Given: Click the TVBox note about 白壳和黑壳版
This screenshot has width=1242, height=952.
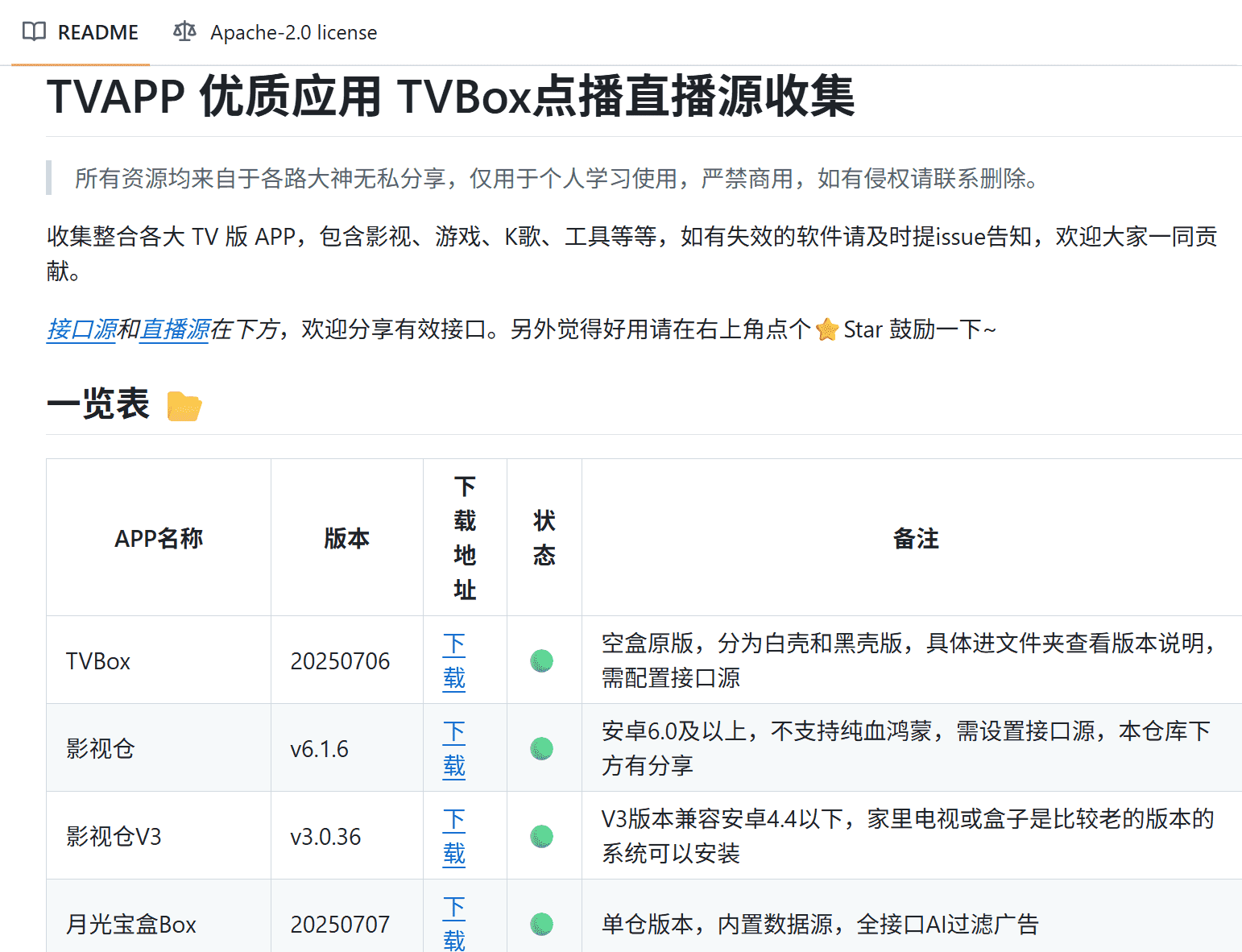Looking at the screenshot, I should 910,660.
